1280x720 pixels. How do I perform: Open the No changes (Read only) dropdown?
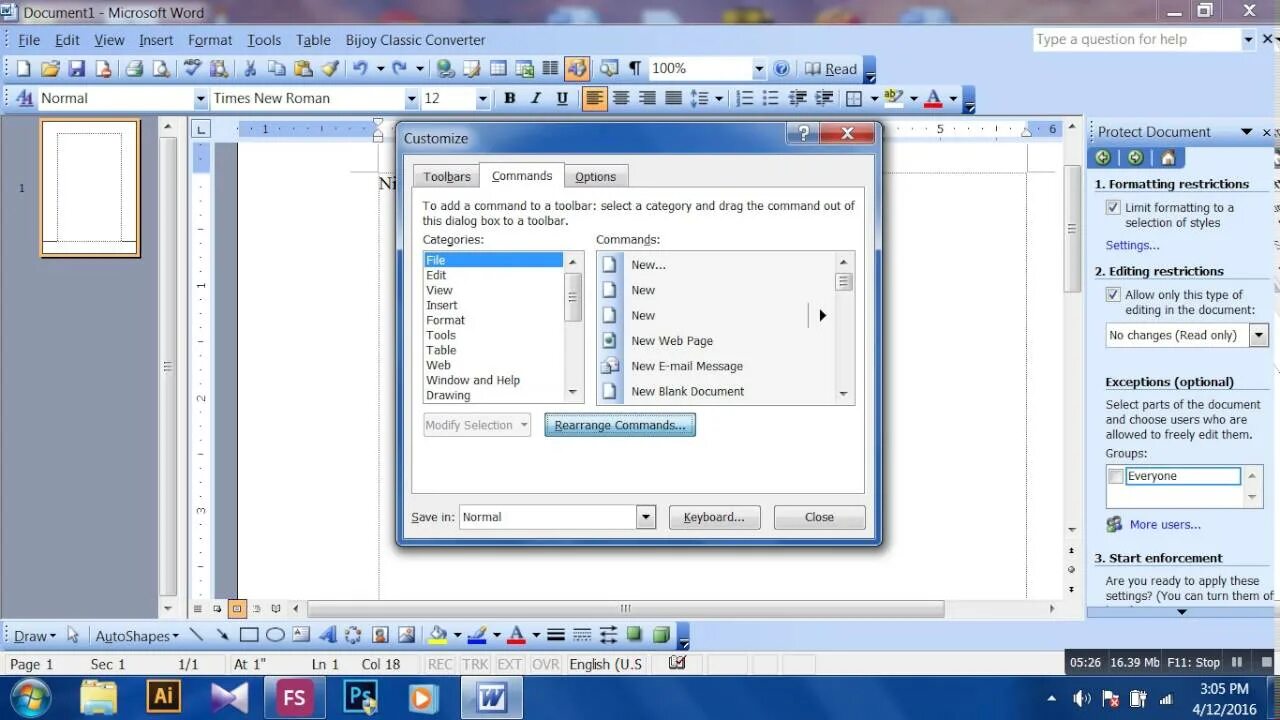[1259, 335]
